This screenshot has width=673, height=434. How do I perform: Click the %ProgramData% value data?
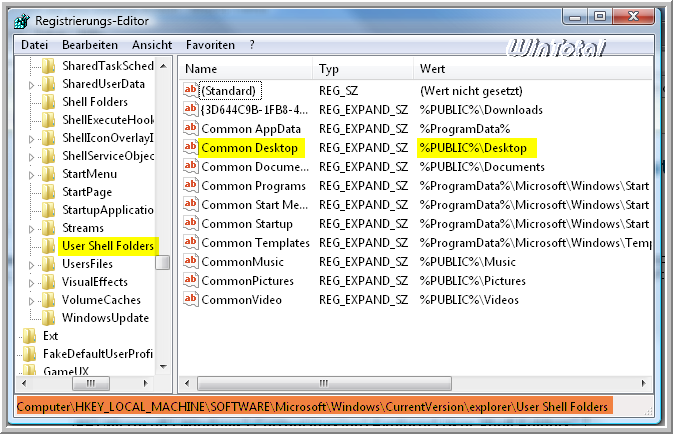(x=465, y=129)
